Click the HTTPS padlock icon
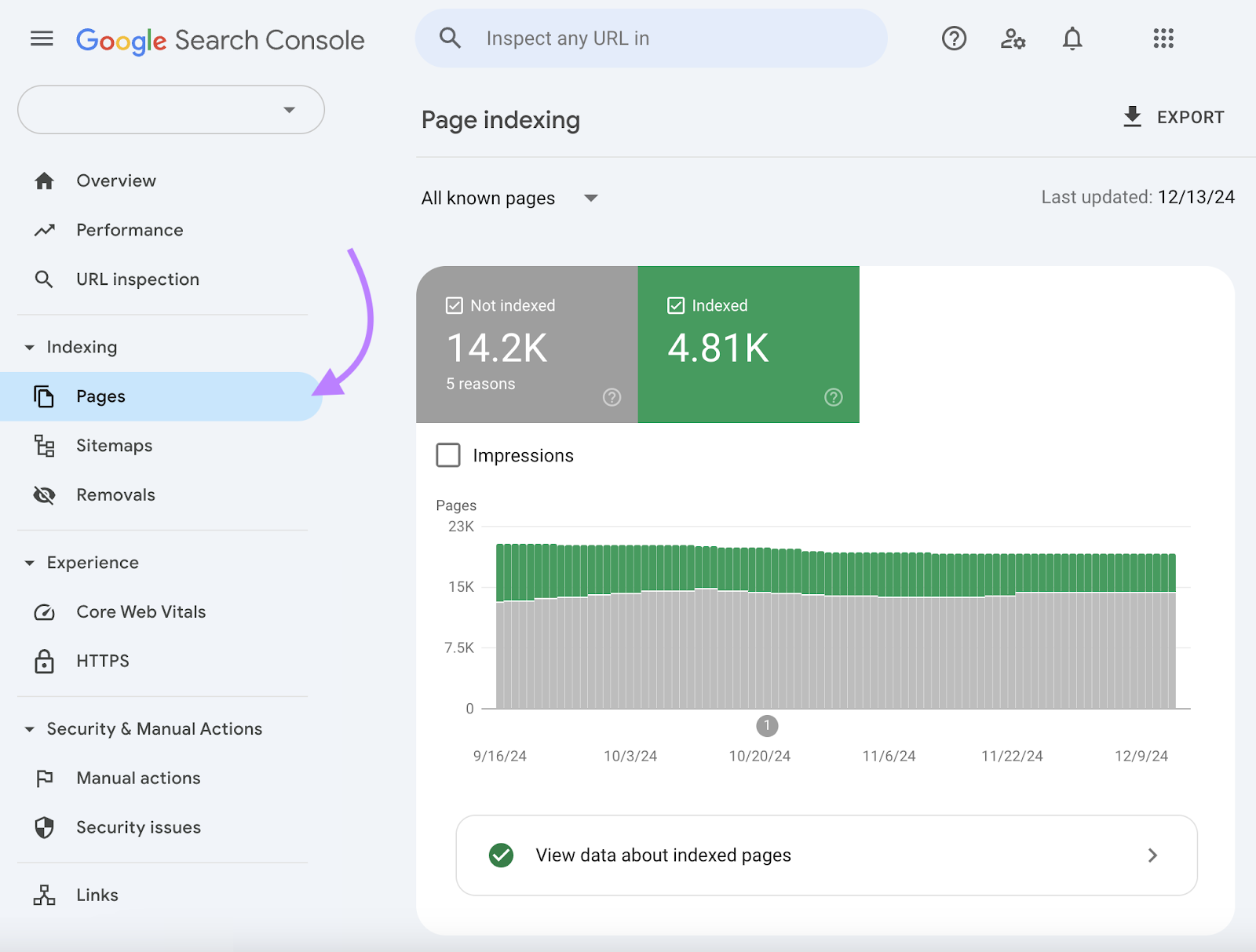This screenshot has height=952, width=1256. tap(45, 661)
